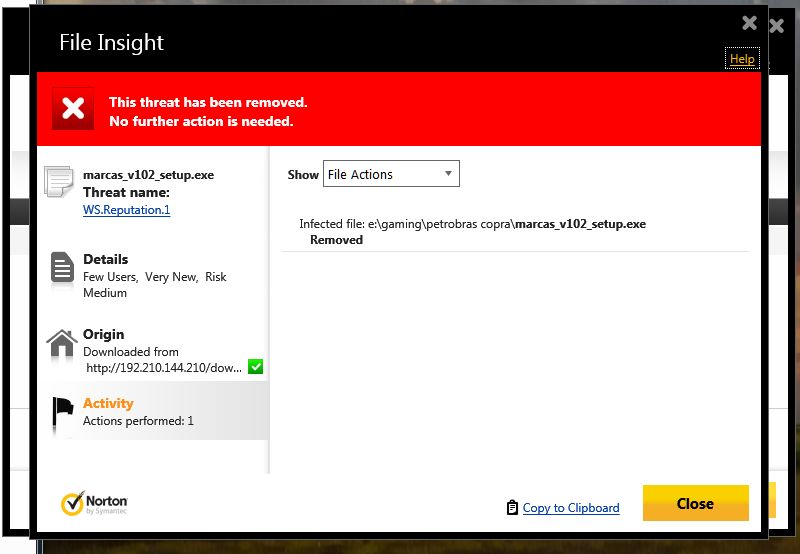The height and width of the screenshot is (554, 800).
Task: Click the Copy to Clipboard link
Action: click(571, 508)
